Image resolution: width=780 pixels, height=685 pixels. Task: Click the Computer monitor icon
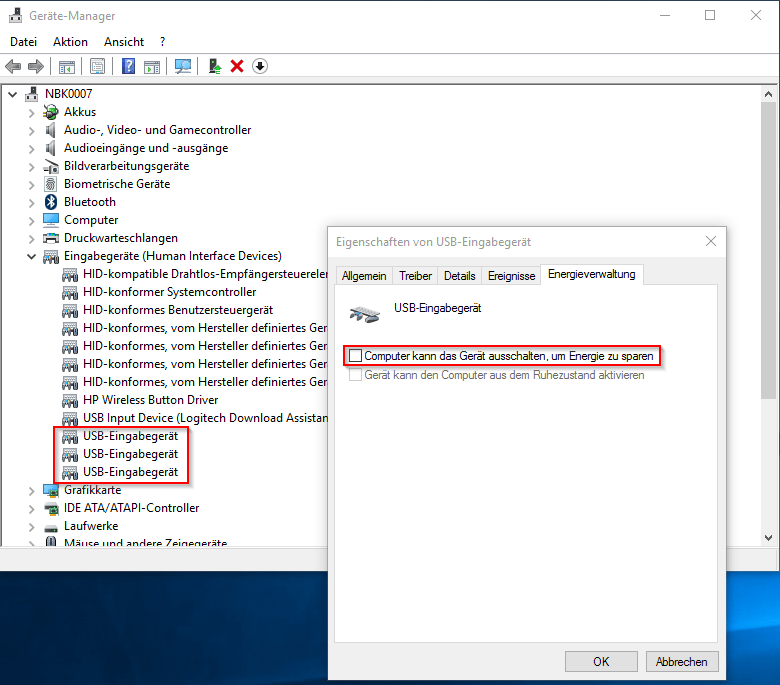pyautogui.click(x=51, y=220)
